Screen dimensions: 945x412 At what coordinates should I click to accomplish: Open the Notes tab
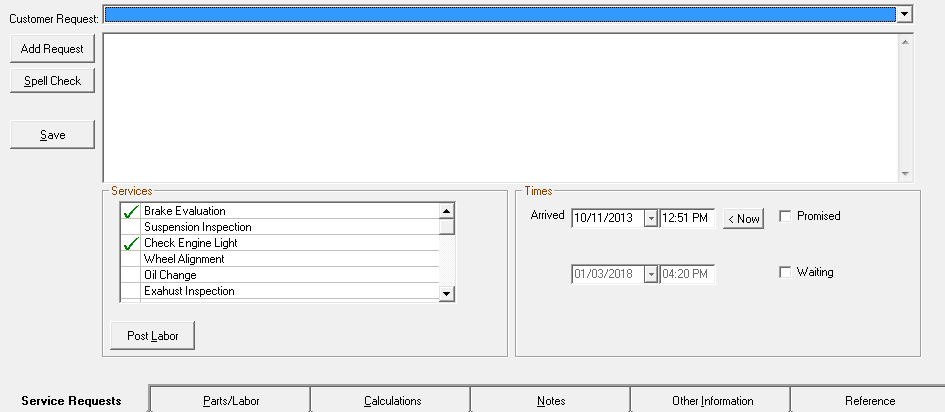coord(551,401)
